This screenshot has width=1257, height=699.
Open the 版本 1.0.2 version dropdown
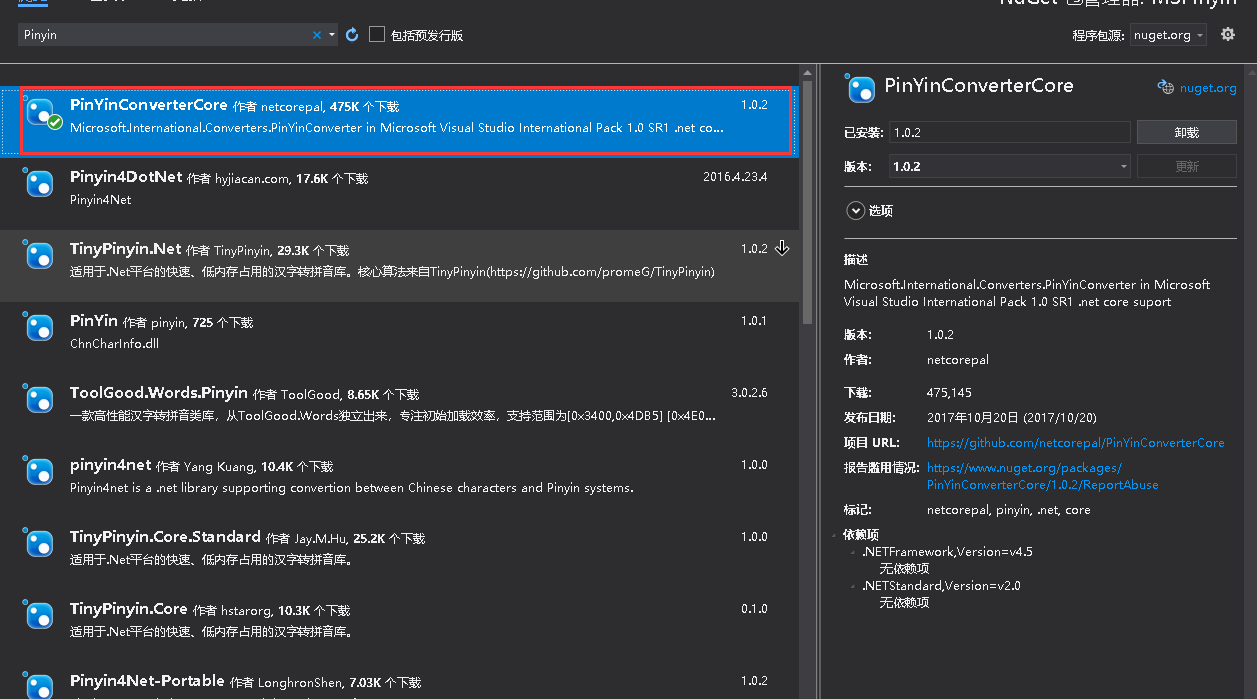point(1008,166)
